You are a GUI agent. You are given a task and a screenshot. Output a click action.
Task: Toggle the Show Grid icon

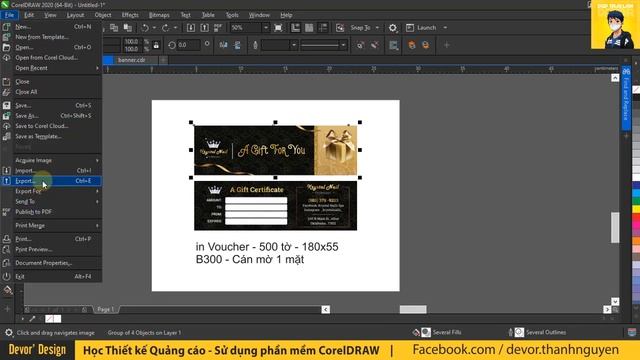309,28
